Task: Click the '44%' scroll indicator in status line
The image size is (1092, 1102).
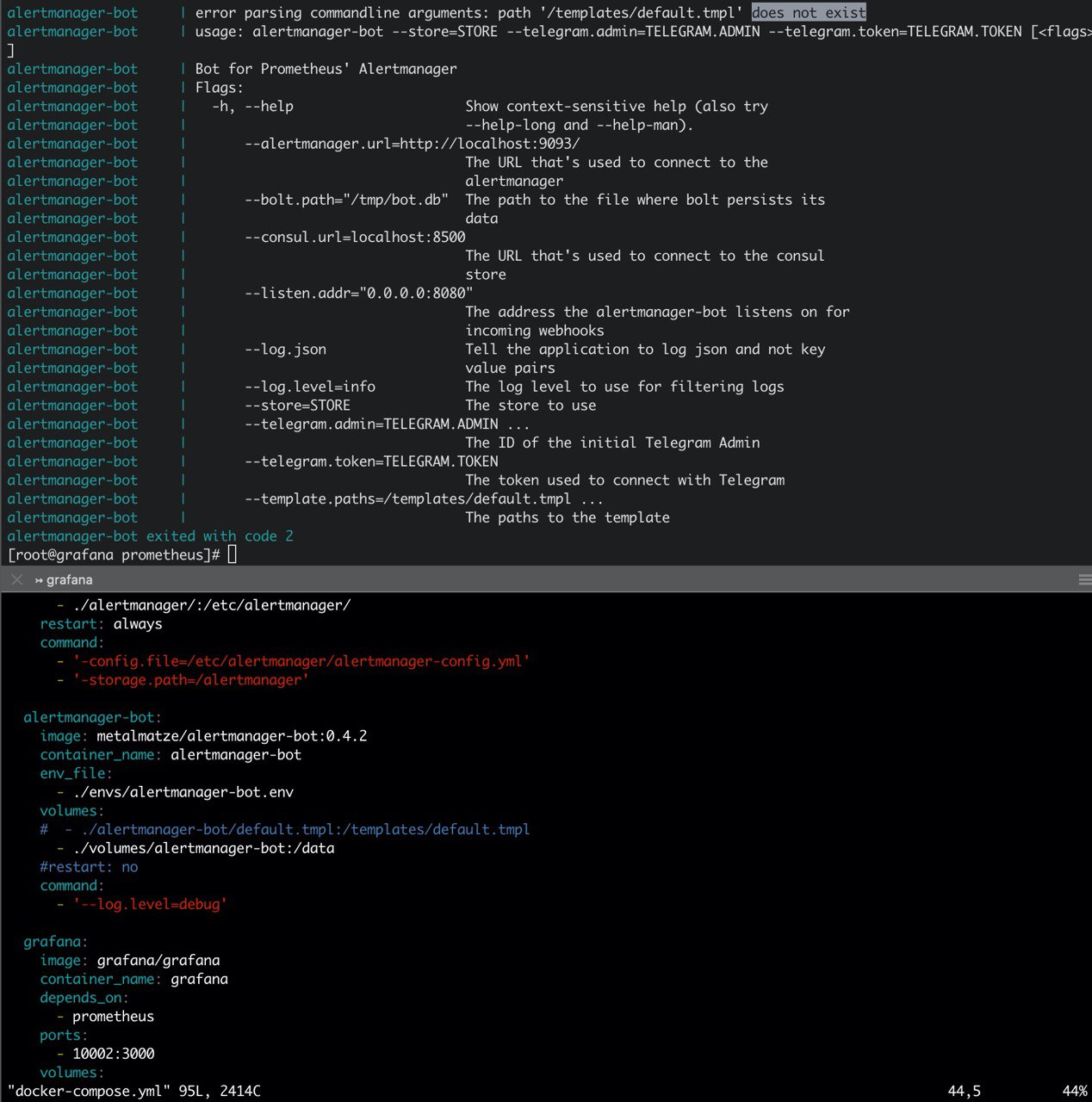Action: (1075, 1091)
